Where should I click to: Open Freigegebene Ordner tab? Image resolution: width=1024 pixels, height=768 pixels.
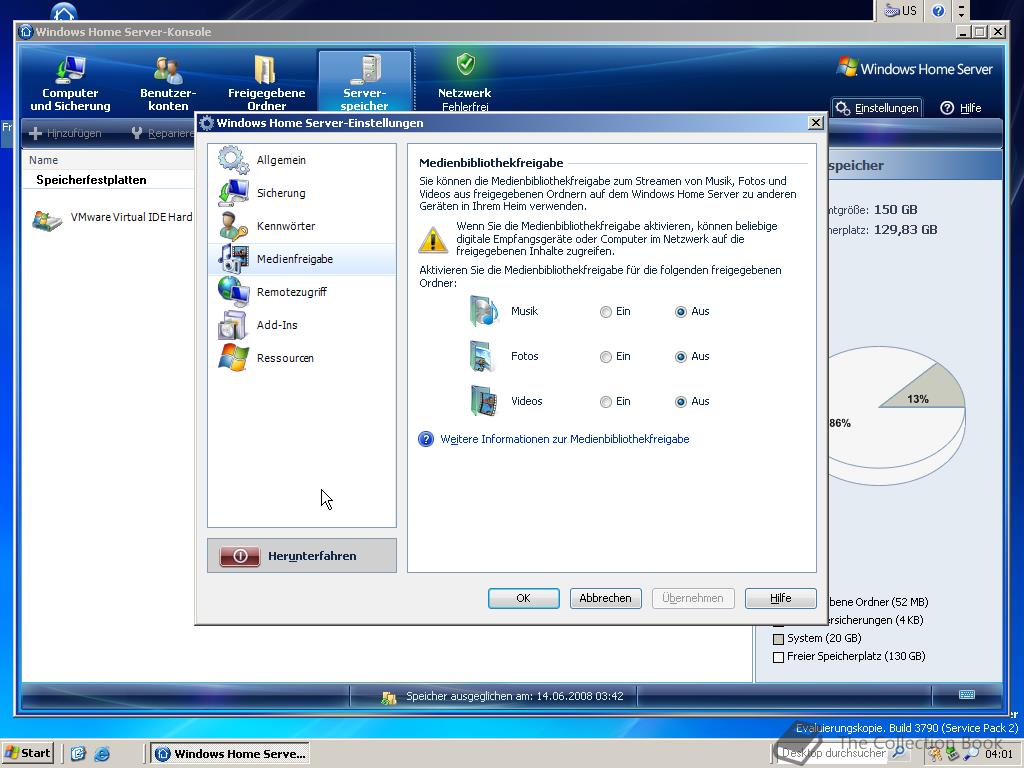click(x=266, y=82)
